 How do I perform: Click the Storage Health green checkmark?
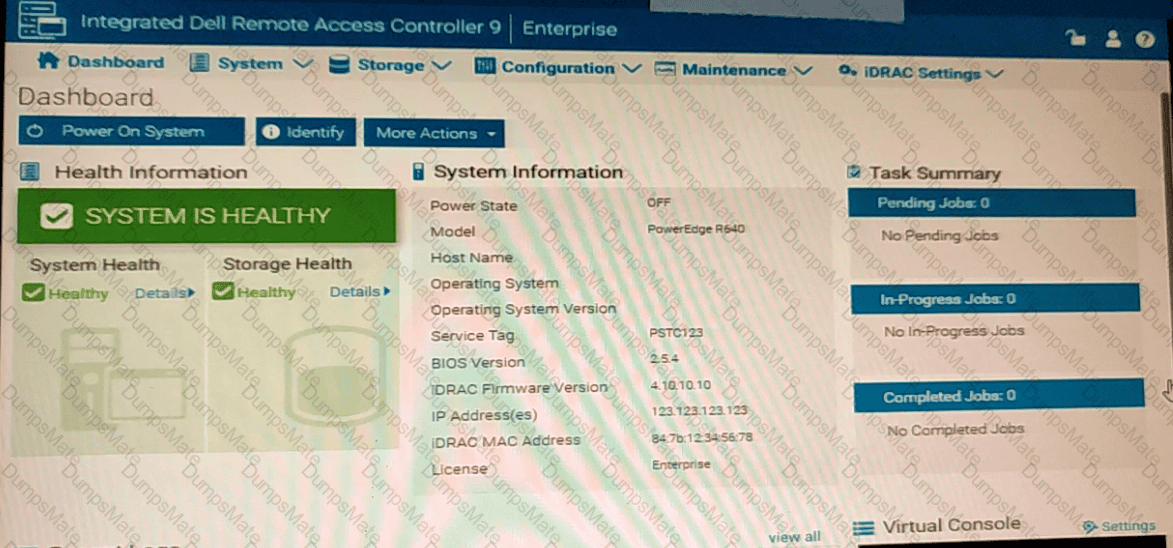coord(224,292)
